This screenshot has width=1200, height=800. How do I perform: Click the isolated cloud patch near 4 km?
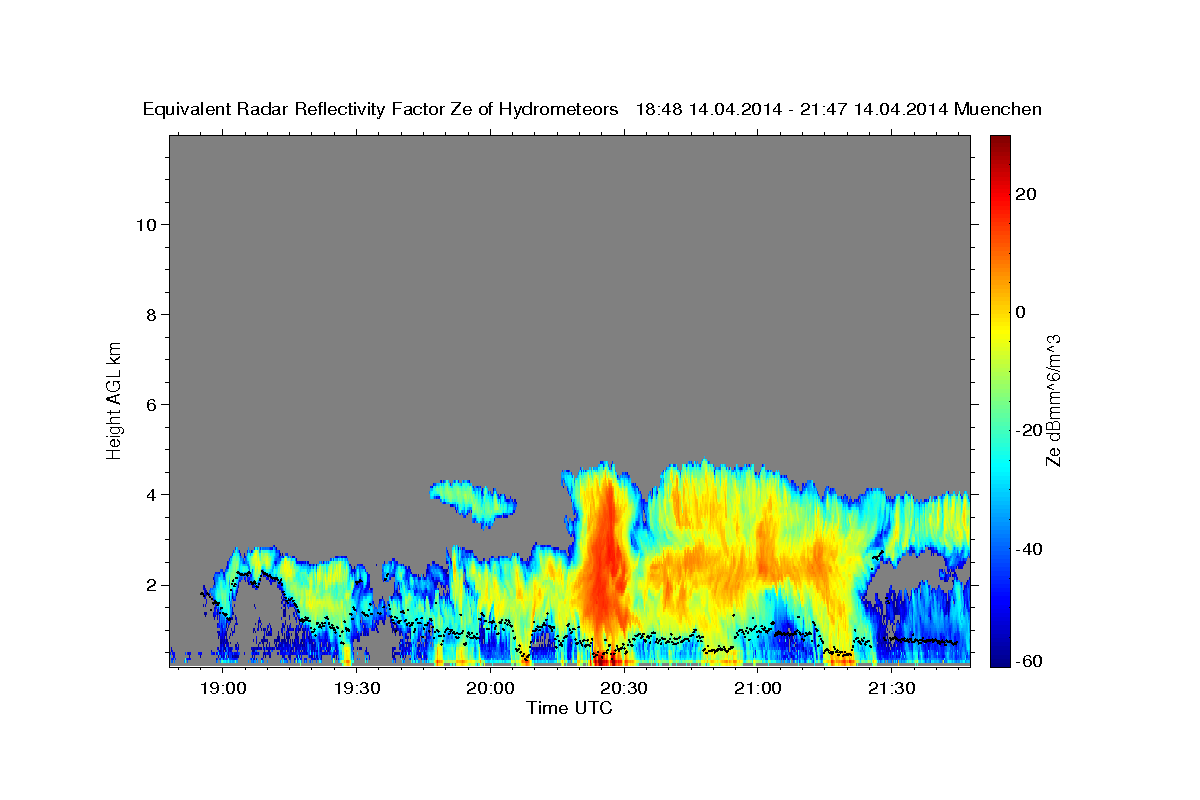(473, 502)
